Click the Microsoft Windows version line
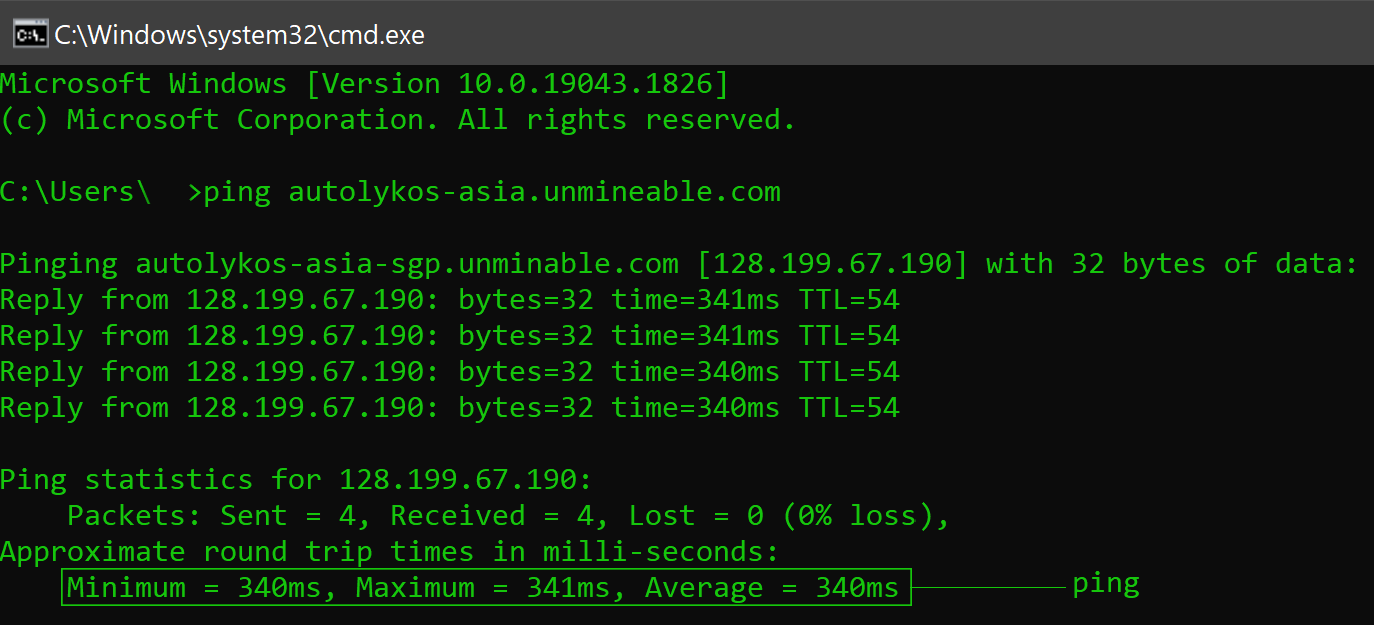The height and width of the screenshot is (625, 1374). (x=364, y=84)
